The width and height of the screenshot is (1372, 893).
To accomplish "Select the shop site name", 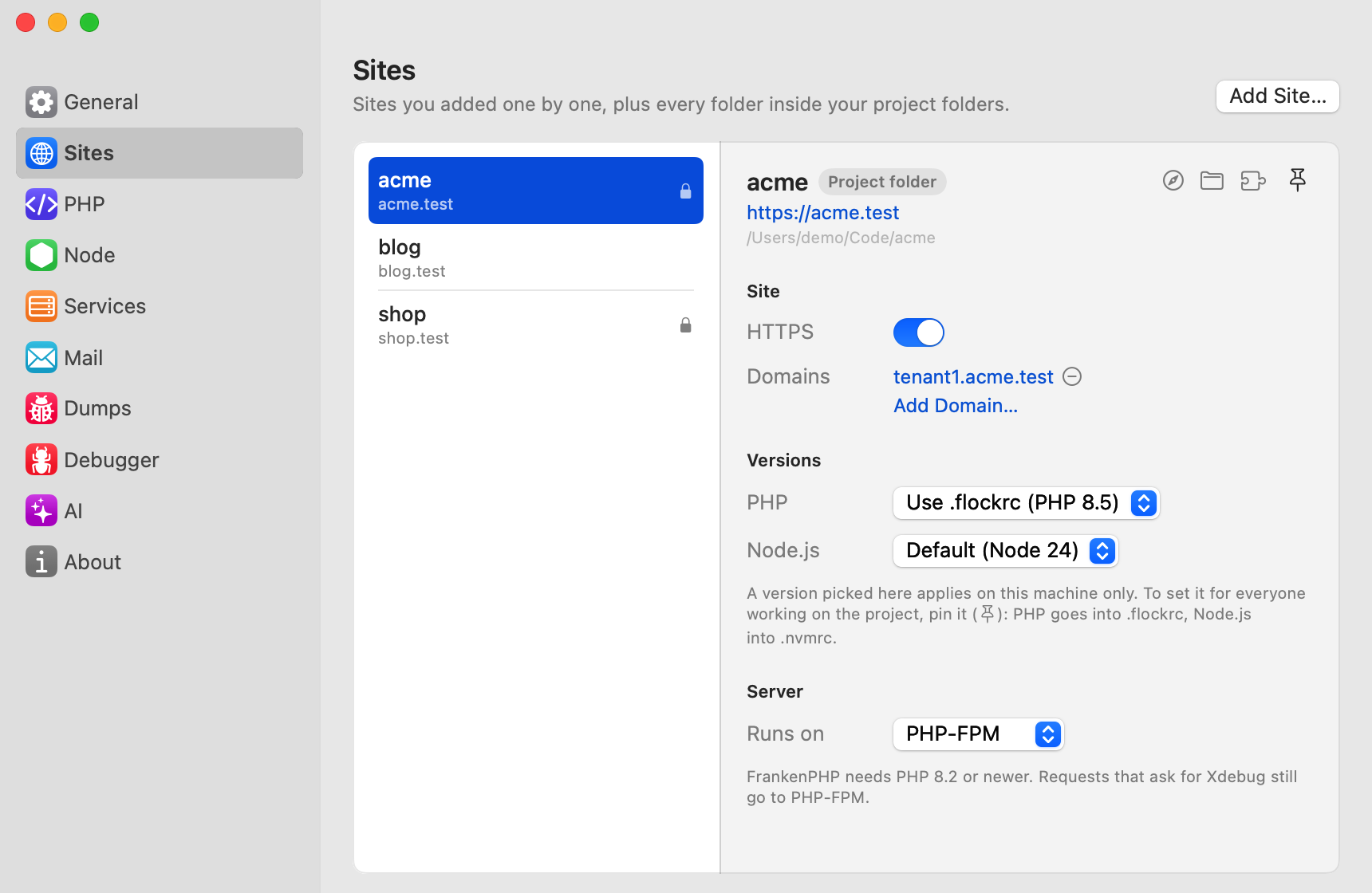I will click(x=402, y=314).
